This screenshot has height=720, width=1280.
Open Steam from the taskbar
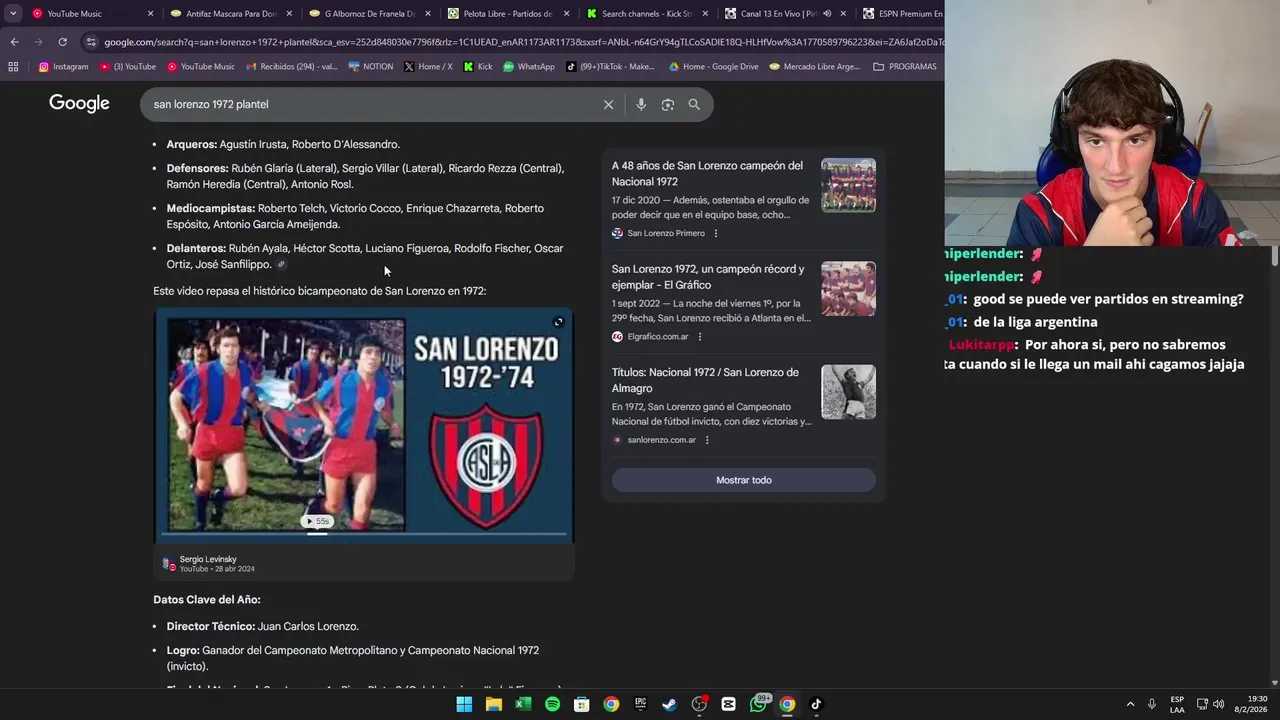670,704
